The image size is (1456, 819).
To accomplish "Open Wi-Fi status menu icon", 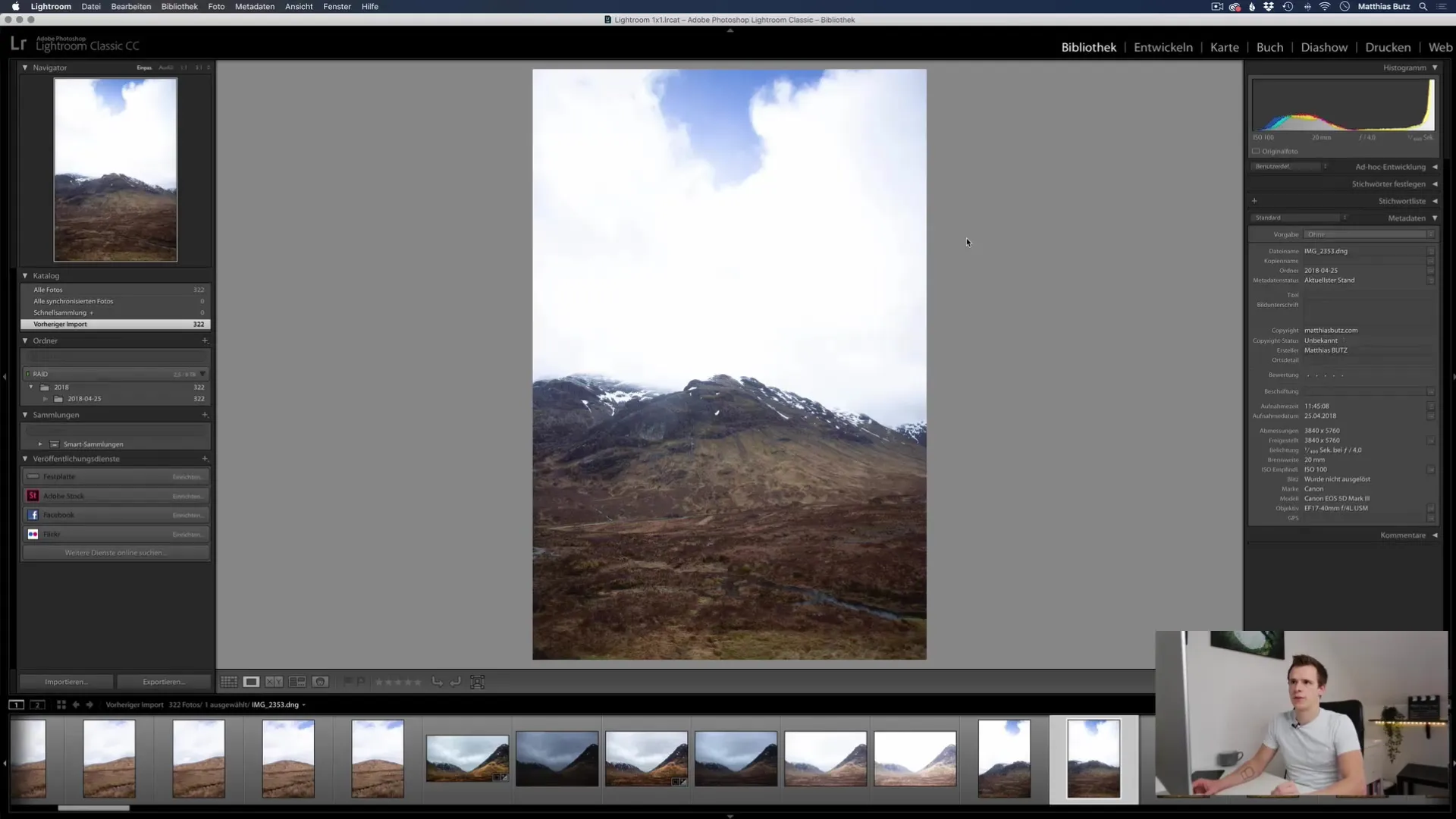I will click(1325, 7).
